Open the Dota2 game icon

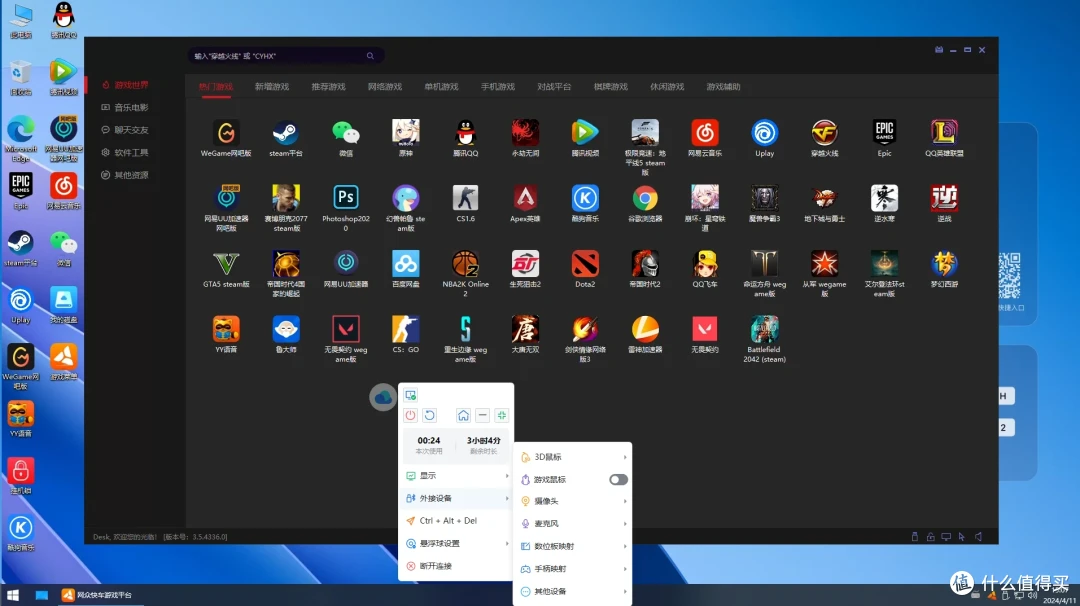(x=585, y=269)
